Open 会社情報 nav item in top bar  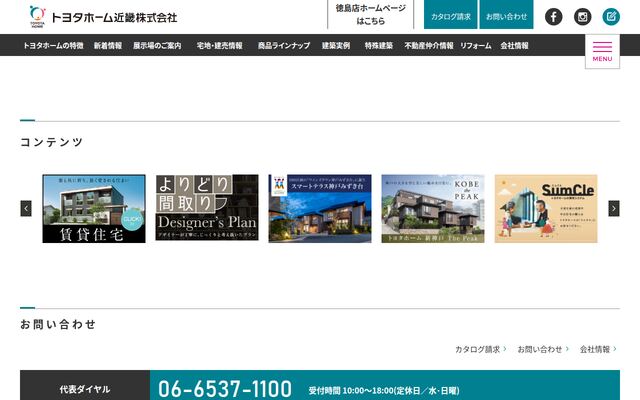coord(514,46)
